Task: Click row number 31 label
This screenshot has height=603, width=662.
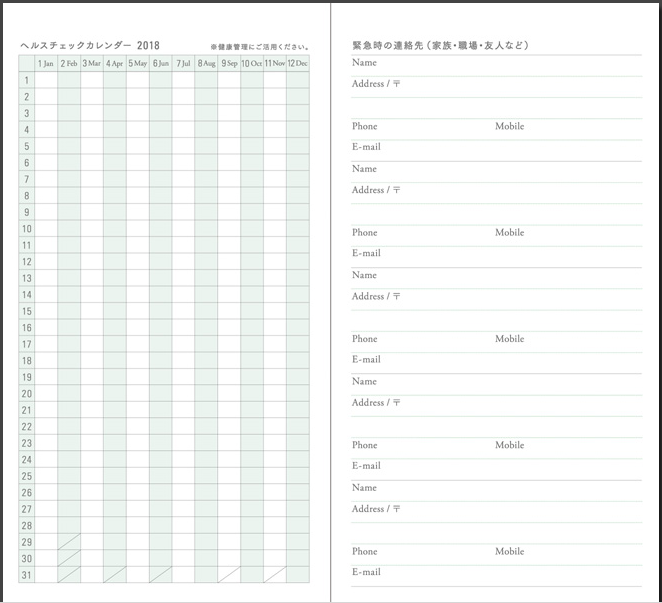Action: pyautogui.click(x=27, y=575)
